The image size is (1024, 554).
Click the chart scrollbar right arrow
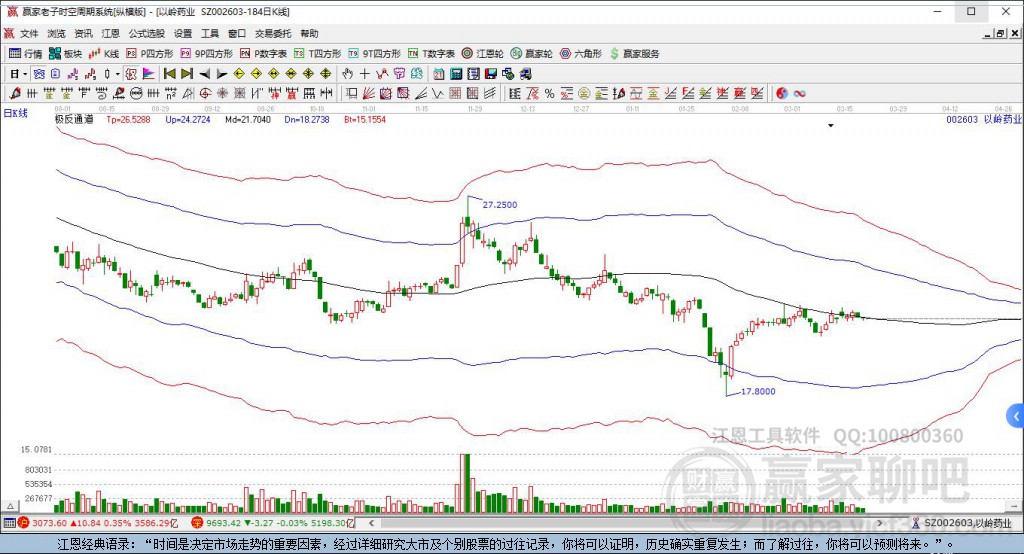coord(880,523)
